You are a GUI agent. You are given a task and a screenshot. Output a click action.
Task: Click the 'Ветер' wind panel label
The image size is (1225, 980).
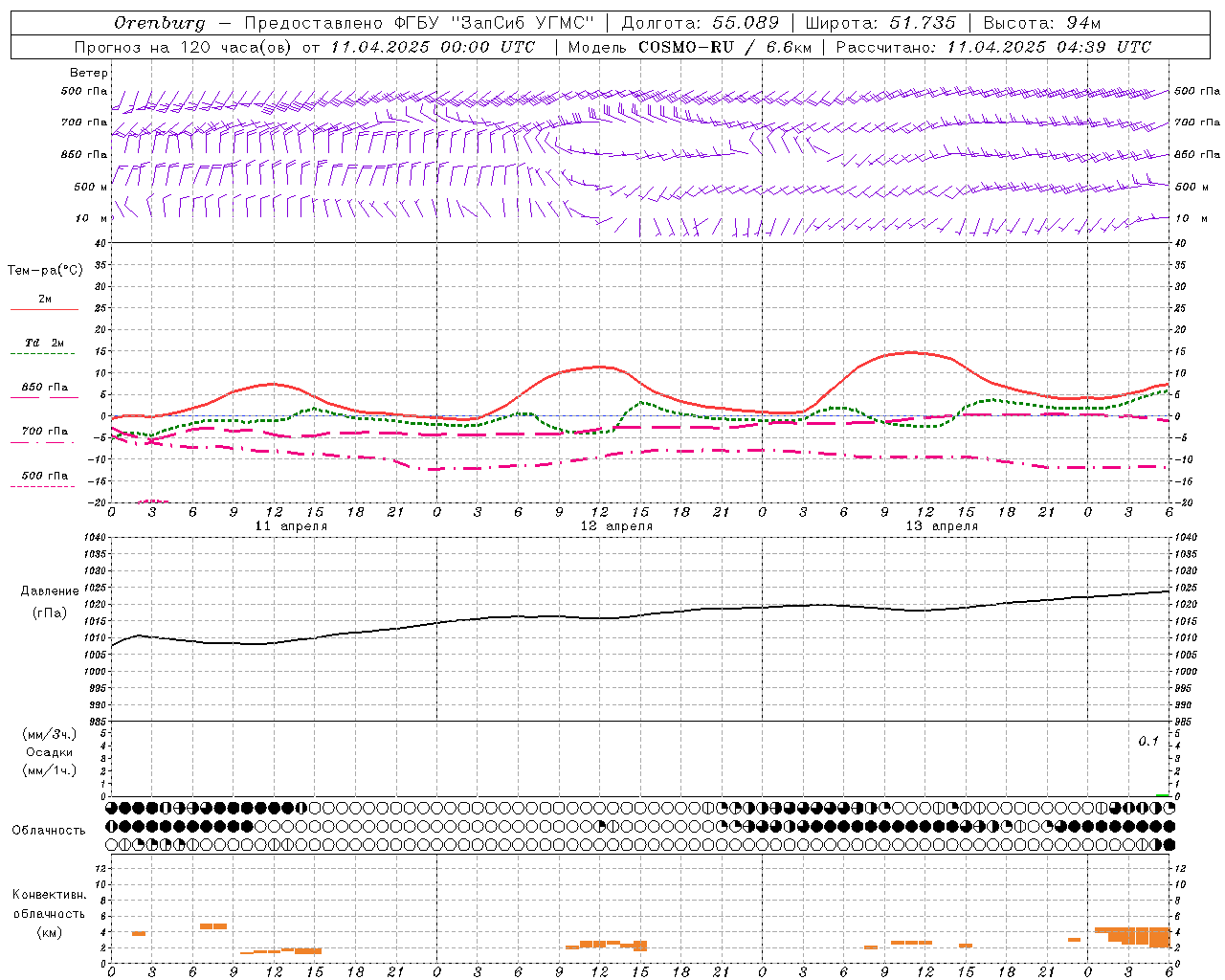tap(89, 73)
